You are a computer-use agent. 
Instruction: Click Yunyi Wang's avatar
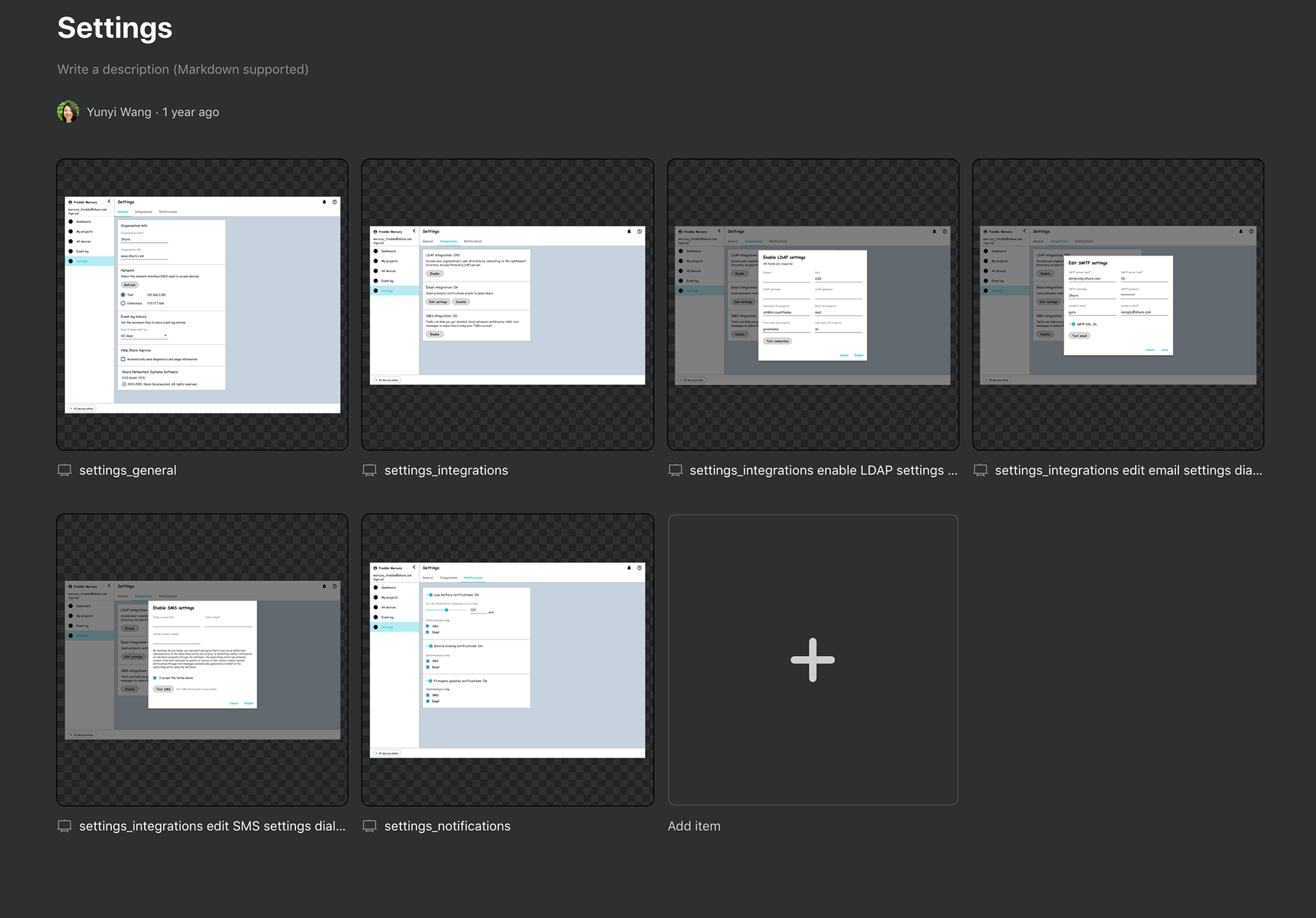point(68,112)
